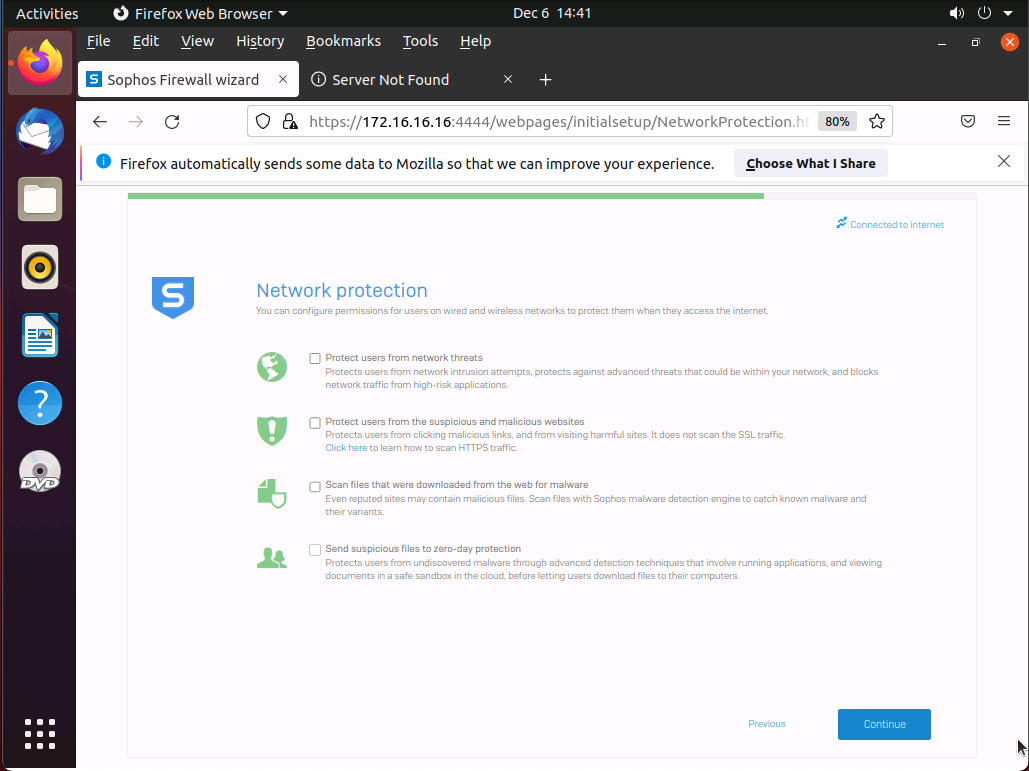Launch Thunderbird Mail from the dock

click(40, 132)
